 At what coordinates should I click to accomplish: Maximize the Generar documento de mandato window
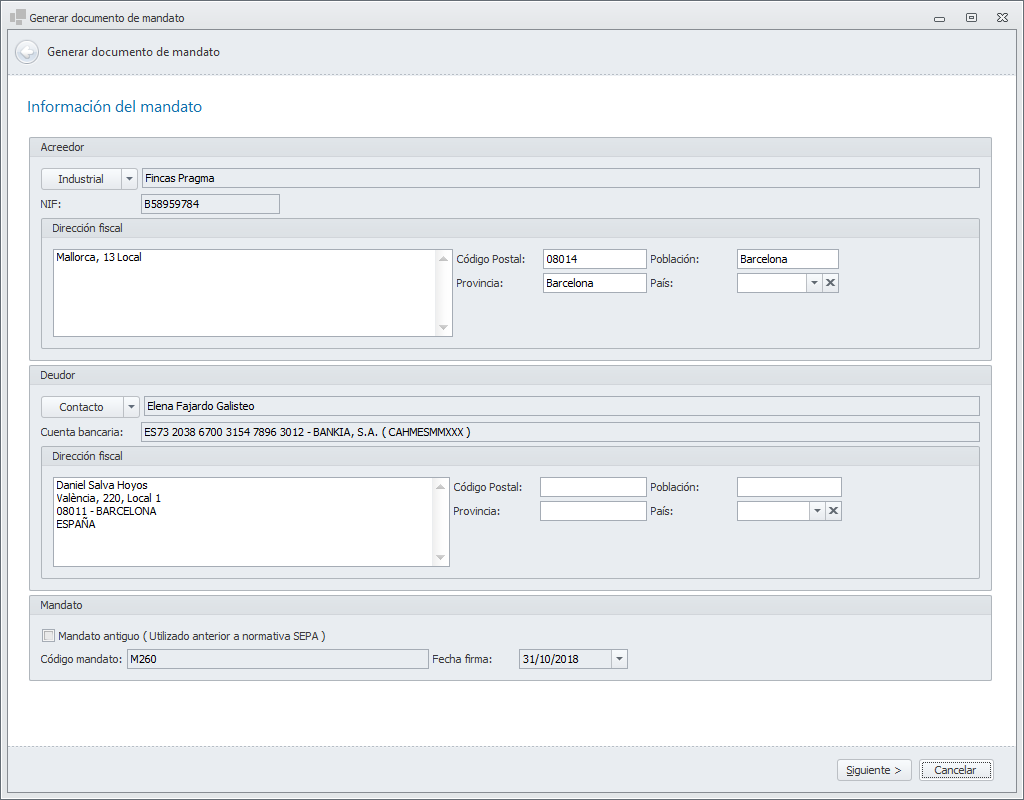971,17
